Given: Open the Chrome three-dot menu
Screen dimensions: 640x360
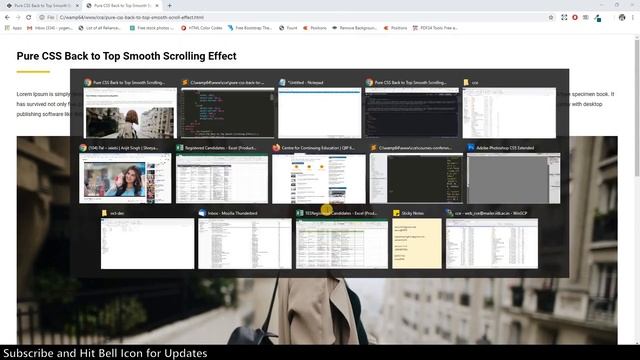Looking at the screenshot, I should pos(633,18).
